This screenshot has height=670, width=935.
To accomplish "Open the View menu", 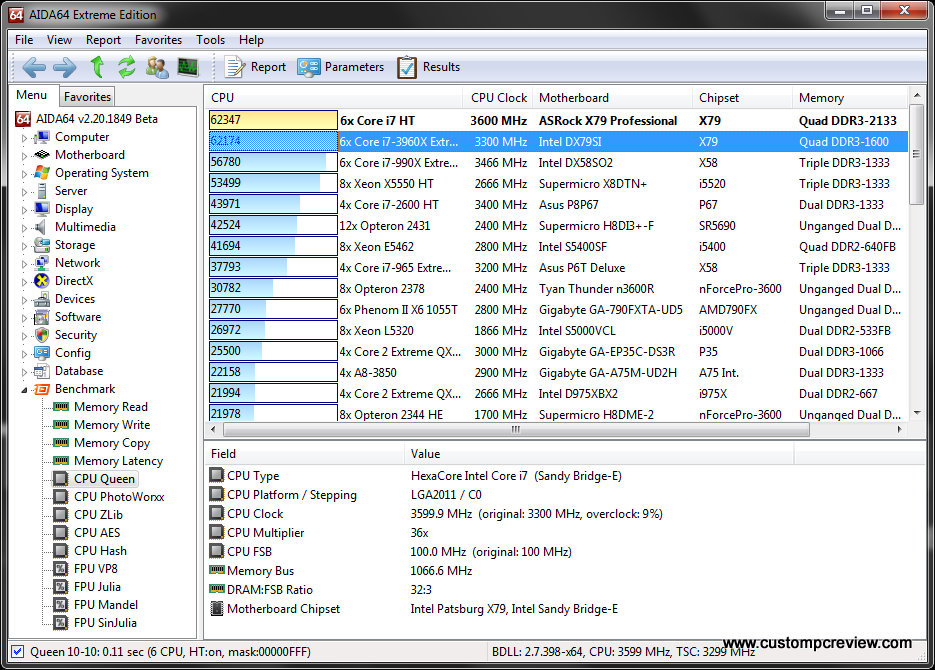I will [x=59, y=40].
